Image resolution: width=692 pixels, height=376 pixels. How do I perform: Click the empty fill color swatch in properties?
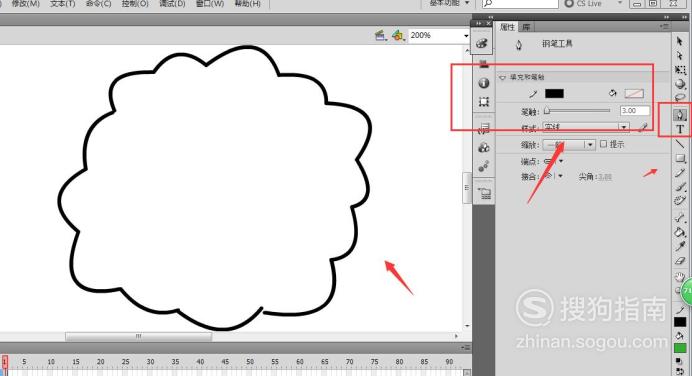(634, 93)
